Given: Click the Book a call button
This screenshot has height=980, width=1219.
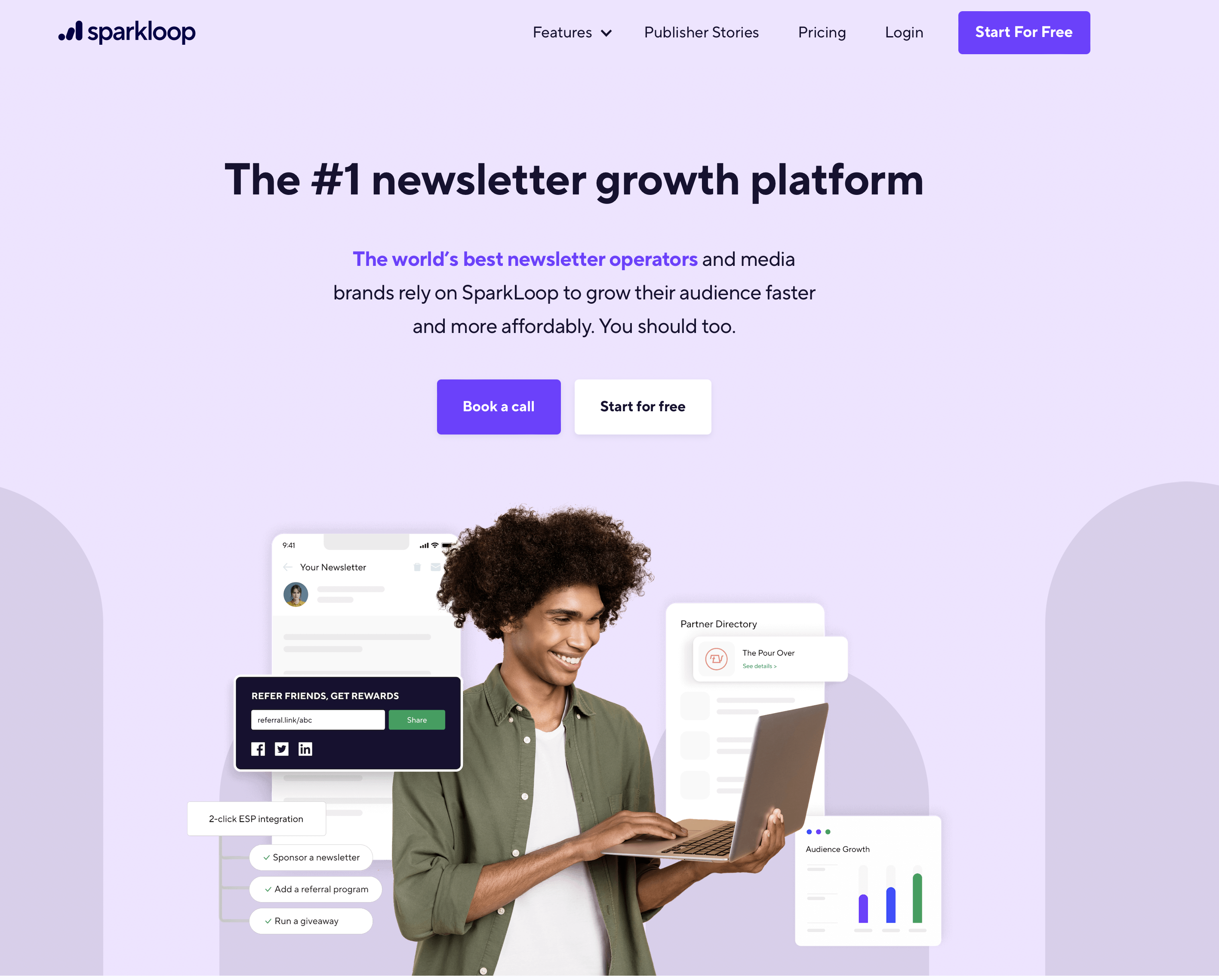Looking at the screenshot, I should pos(498,406).
